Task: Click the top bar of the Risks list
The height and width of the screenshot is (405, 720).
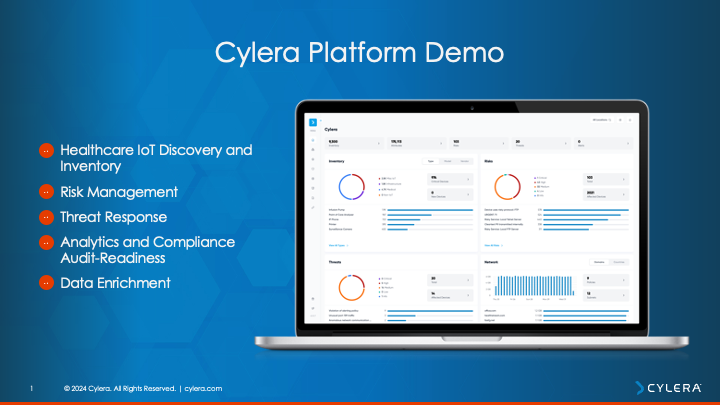Action: (x=586, y=210)
